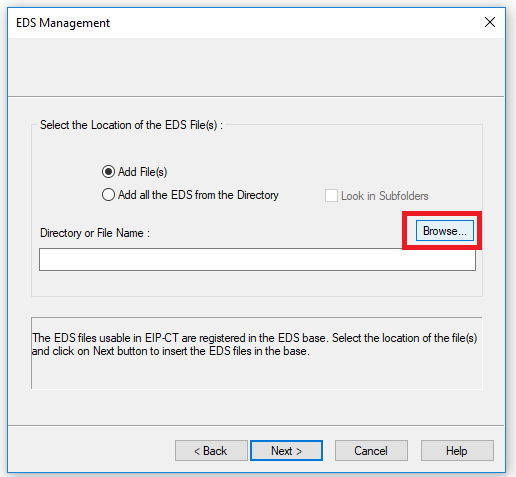The width and height of the screenshot is (516, 477).
Task: Click the EDS Management title bar text
Action: point(63,23)
